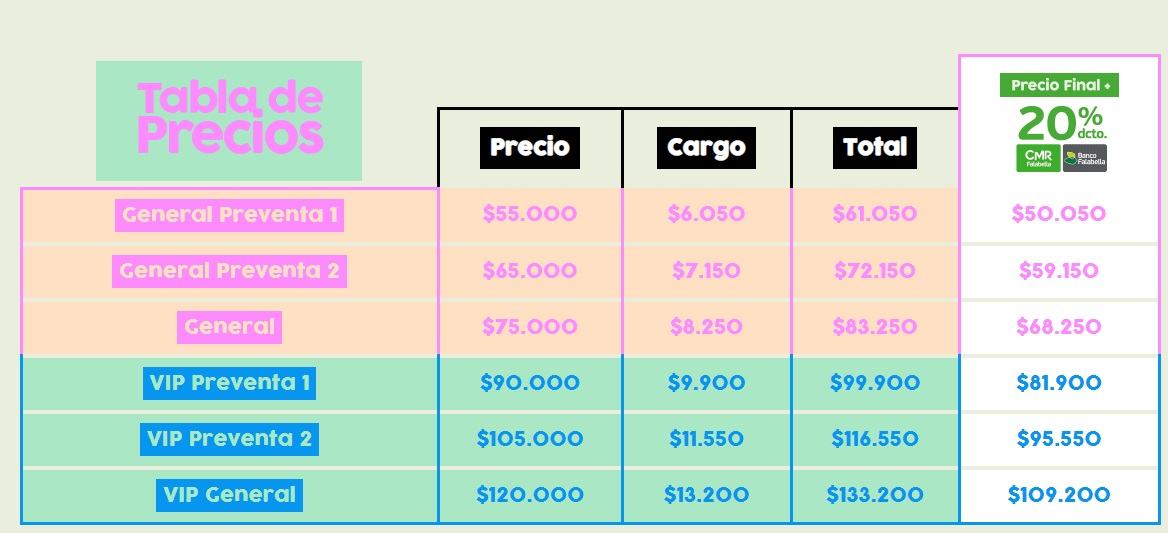The height and width of the screenshot is (533, 1168).
Task: Select the $55.000 price cell
Action: coord(529,214)
